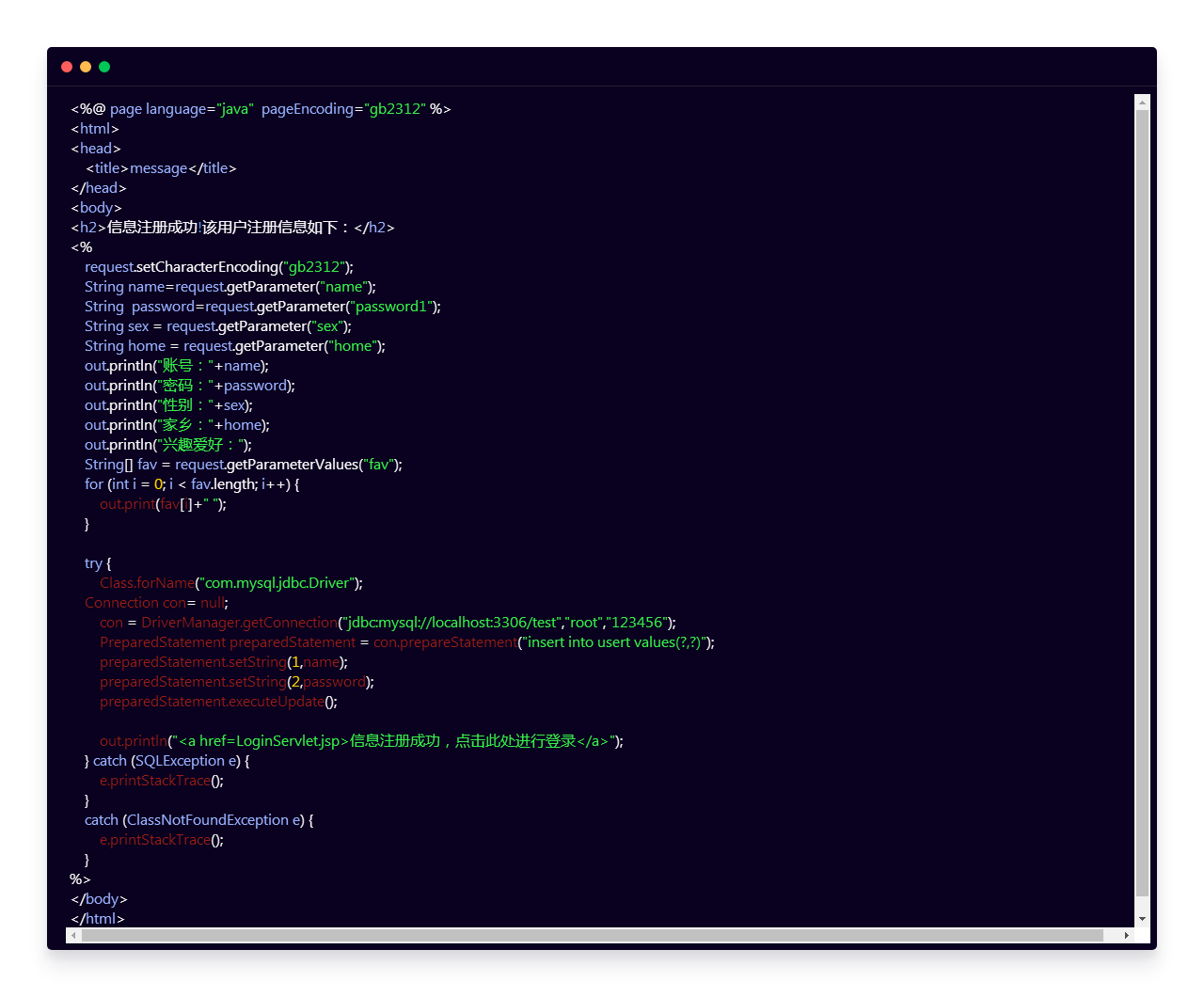Click the vertical scrollbar thumb
1204x997 pixels.
1142,503
